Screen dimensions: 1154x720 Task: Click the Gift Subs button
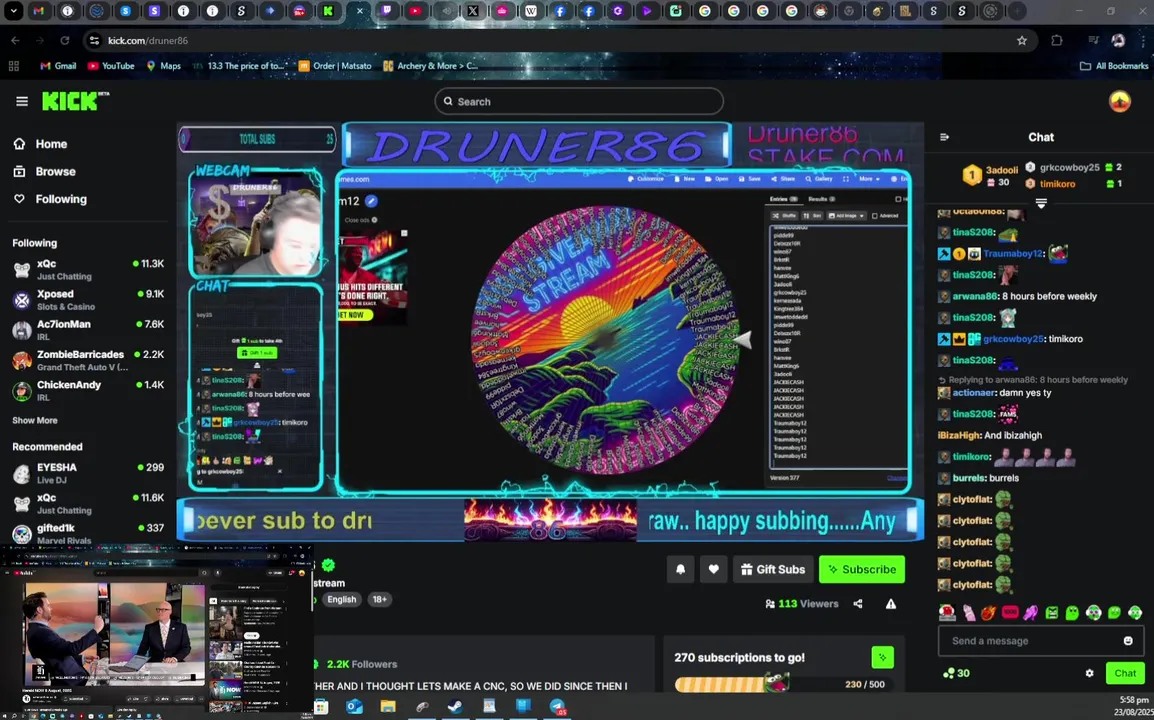click(773, 569)
